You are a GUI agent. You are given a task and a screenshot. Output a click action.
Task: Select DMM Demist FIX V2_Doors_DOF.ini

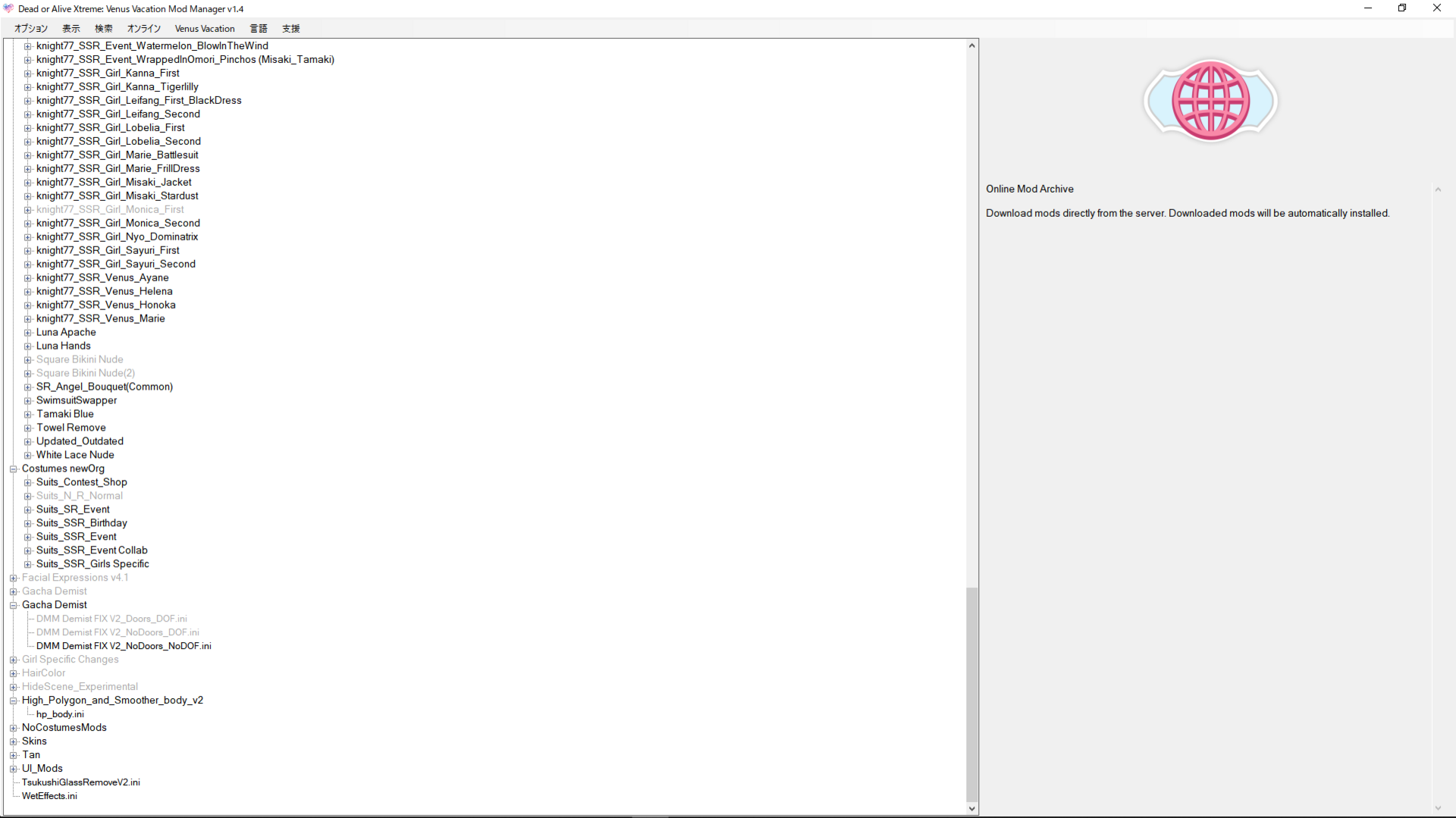tap(111, 619)
